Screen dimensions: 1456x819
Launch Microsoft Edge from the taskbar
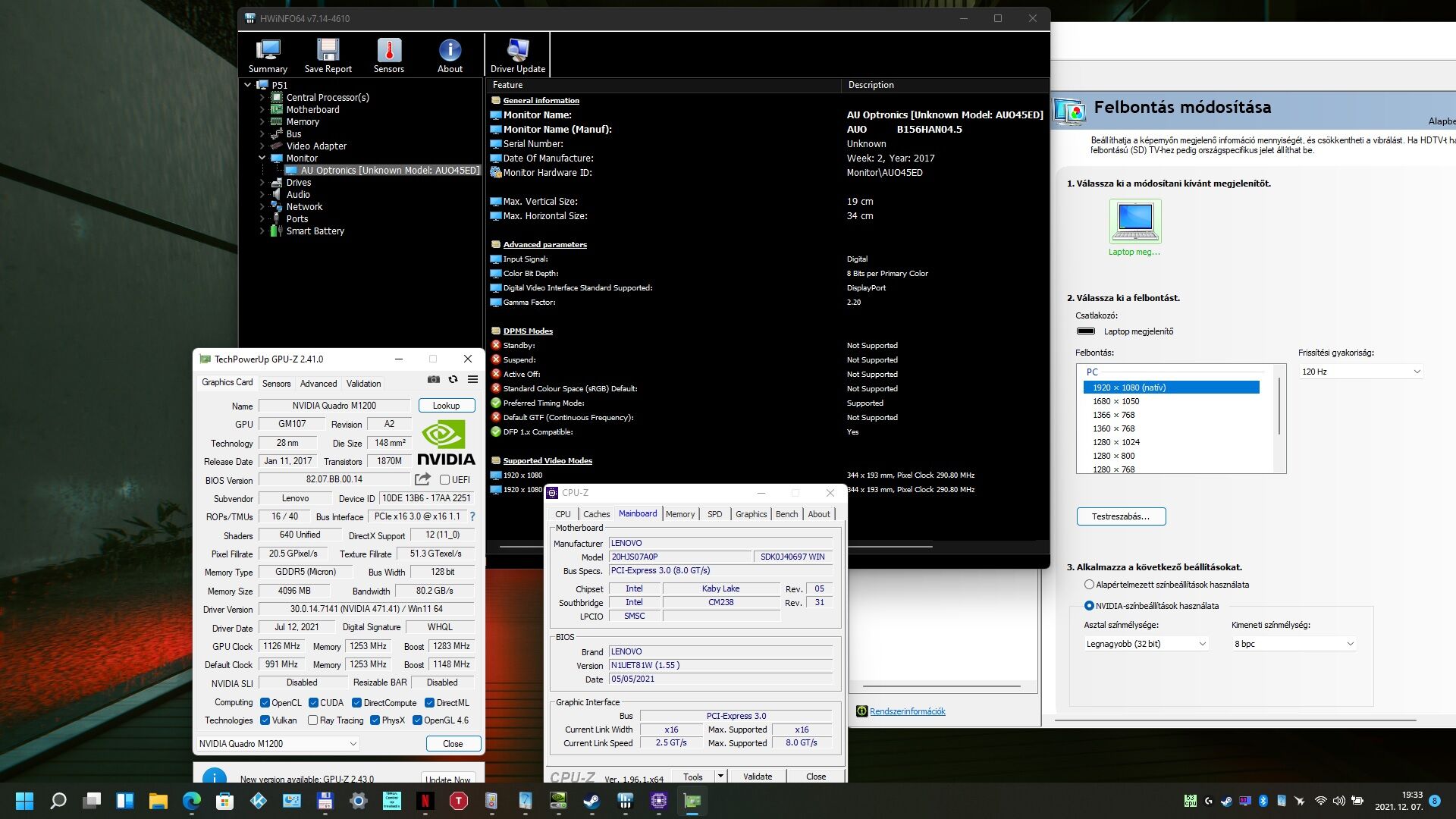[191, 801]
